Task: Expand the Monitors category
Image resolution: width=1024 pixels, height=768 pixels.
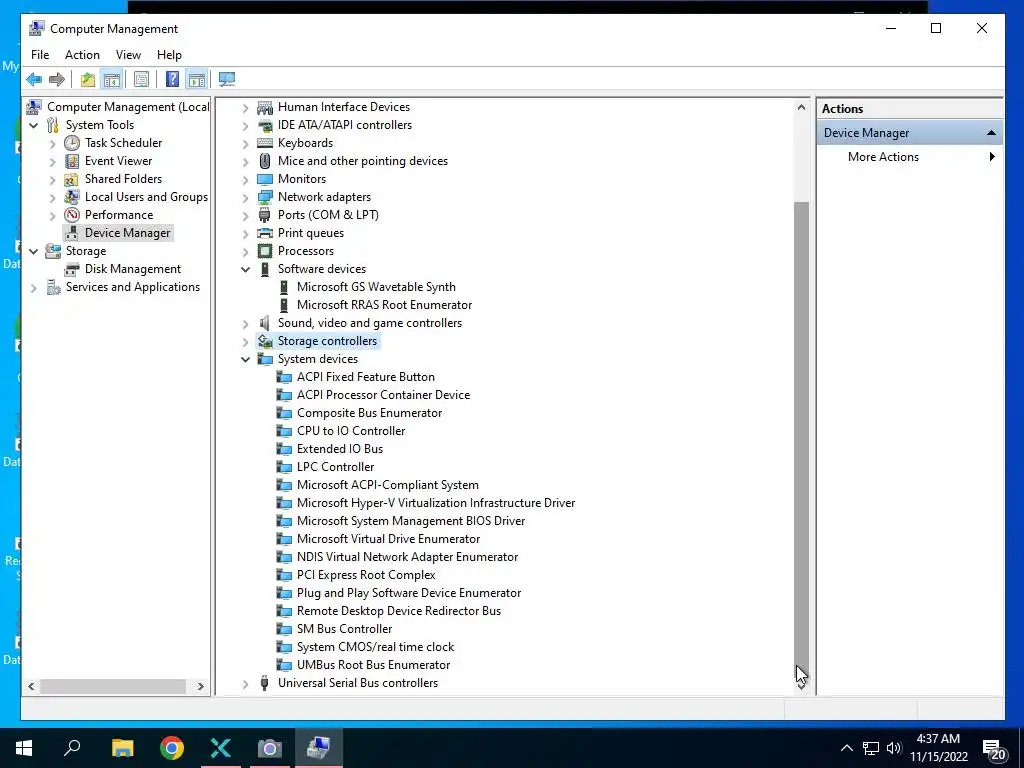Action: (x=246, y=180)
